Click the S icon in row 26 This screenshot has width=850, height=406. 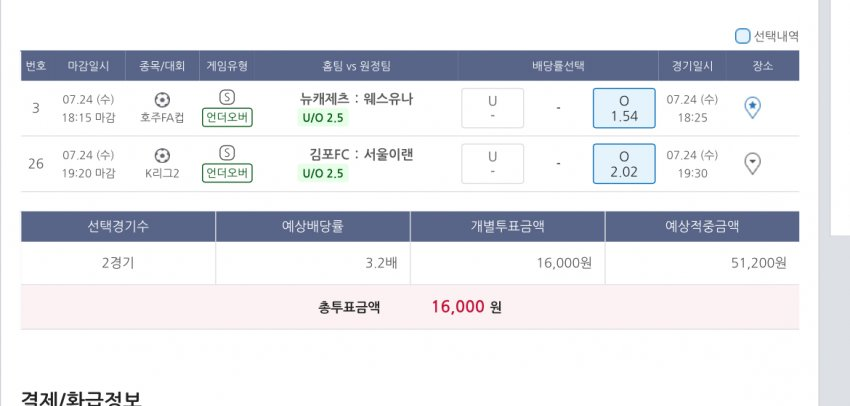tap(227, 153)
